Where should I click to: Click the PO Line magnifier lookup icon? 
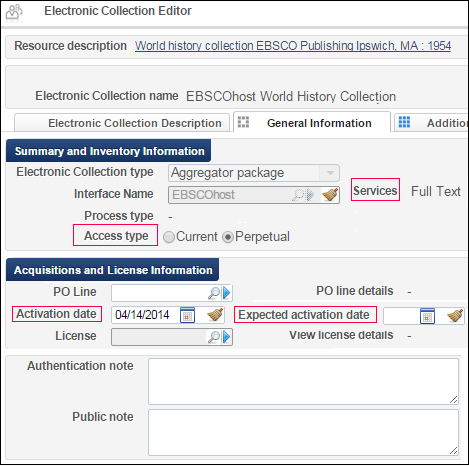(x=214, y=293)
